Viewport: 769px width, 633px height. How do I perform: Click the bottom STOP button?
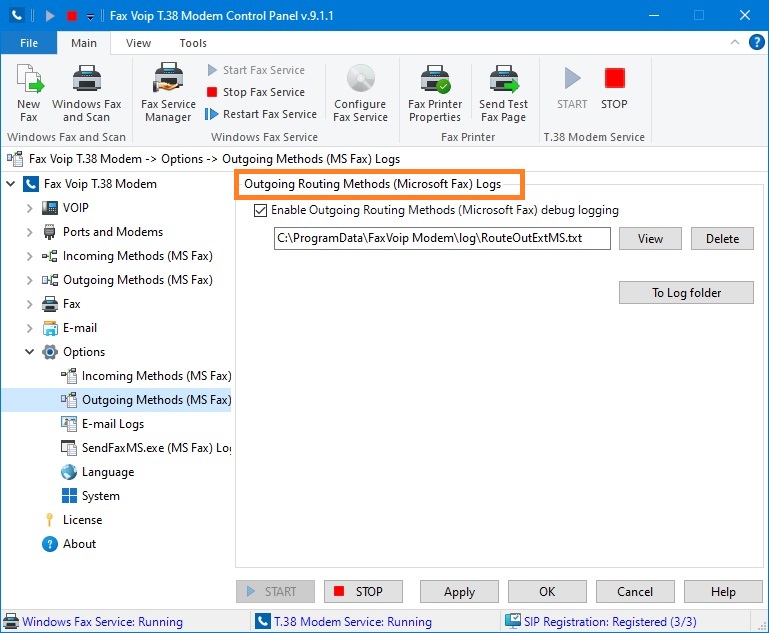[363, 592]
